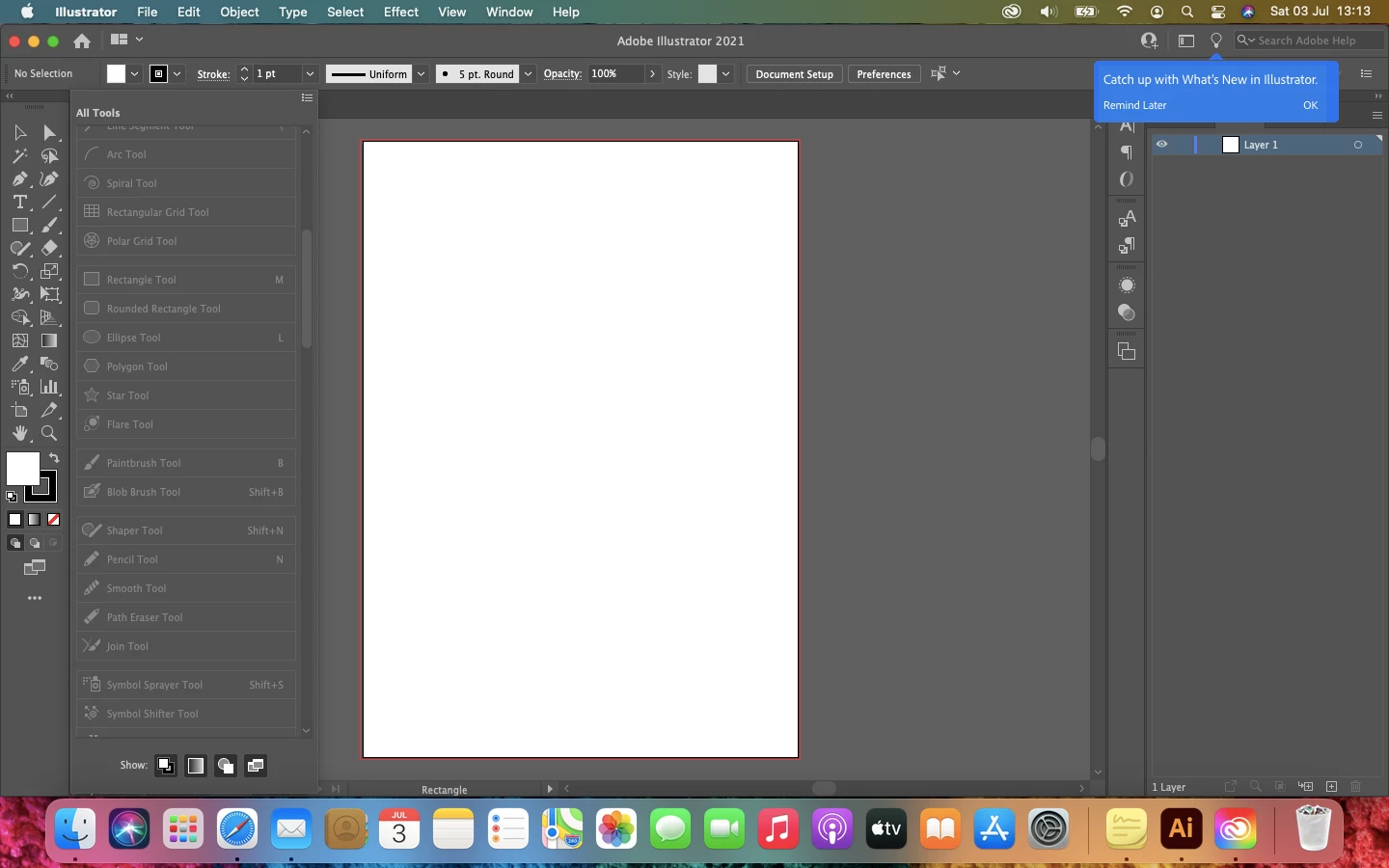Select the Eraser tool
This screenshot has width=1389, height=868.
[x=49, y=248]
